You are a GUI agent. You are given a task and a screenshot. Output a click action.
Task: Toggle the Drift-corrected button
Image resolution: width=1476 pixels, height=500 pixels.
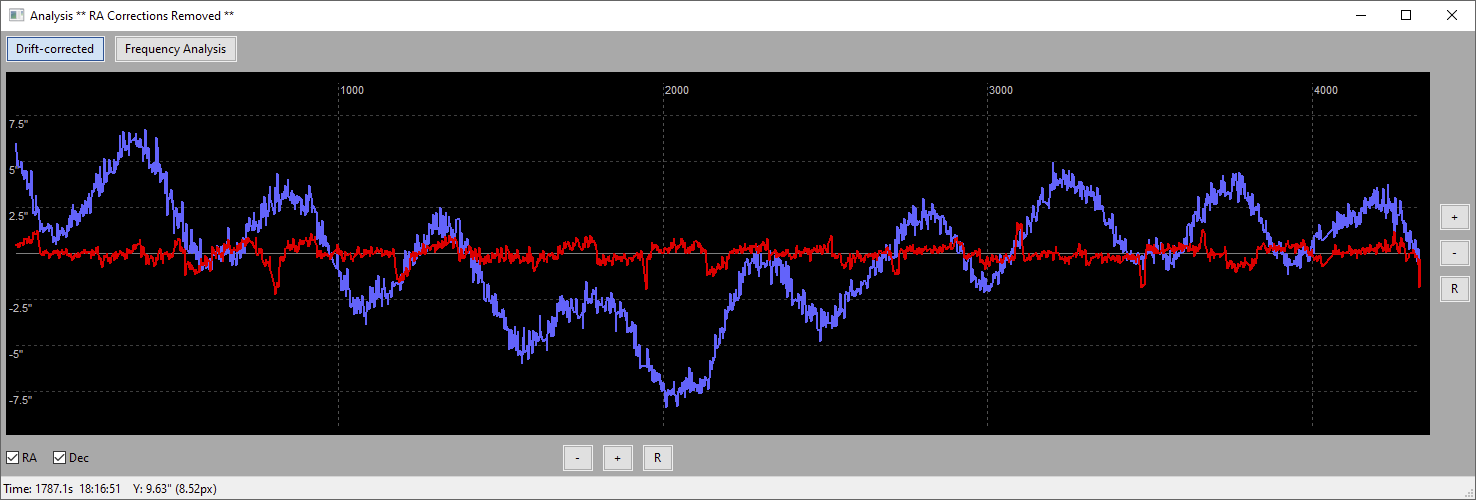click(55, 49)
